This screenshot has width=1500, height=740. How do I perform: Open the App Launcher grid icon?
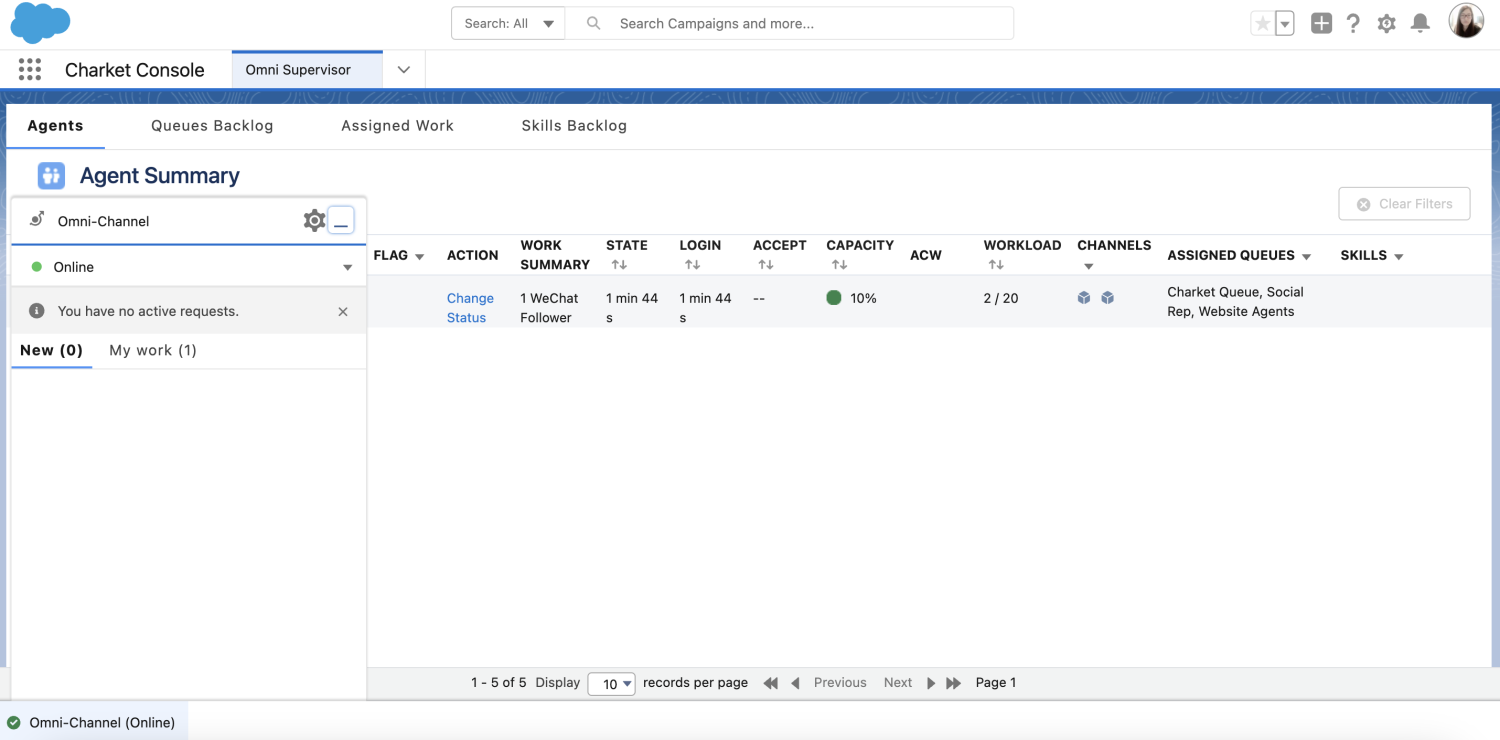(30, 69)
